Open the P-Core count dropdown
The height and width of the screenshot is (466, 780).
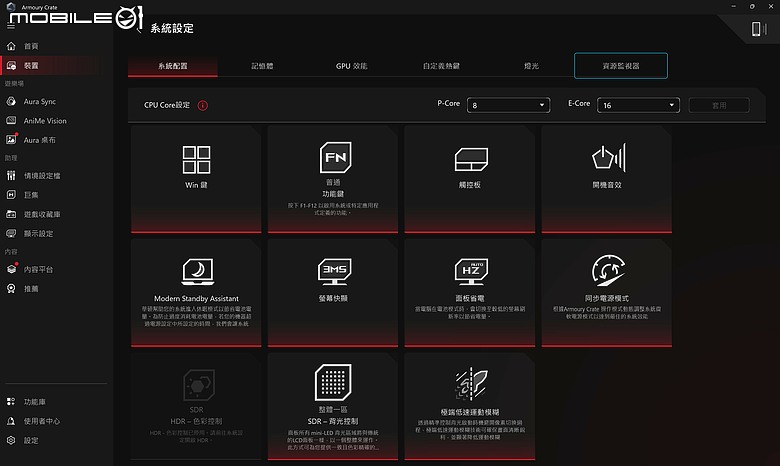pos(508,105)
